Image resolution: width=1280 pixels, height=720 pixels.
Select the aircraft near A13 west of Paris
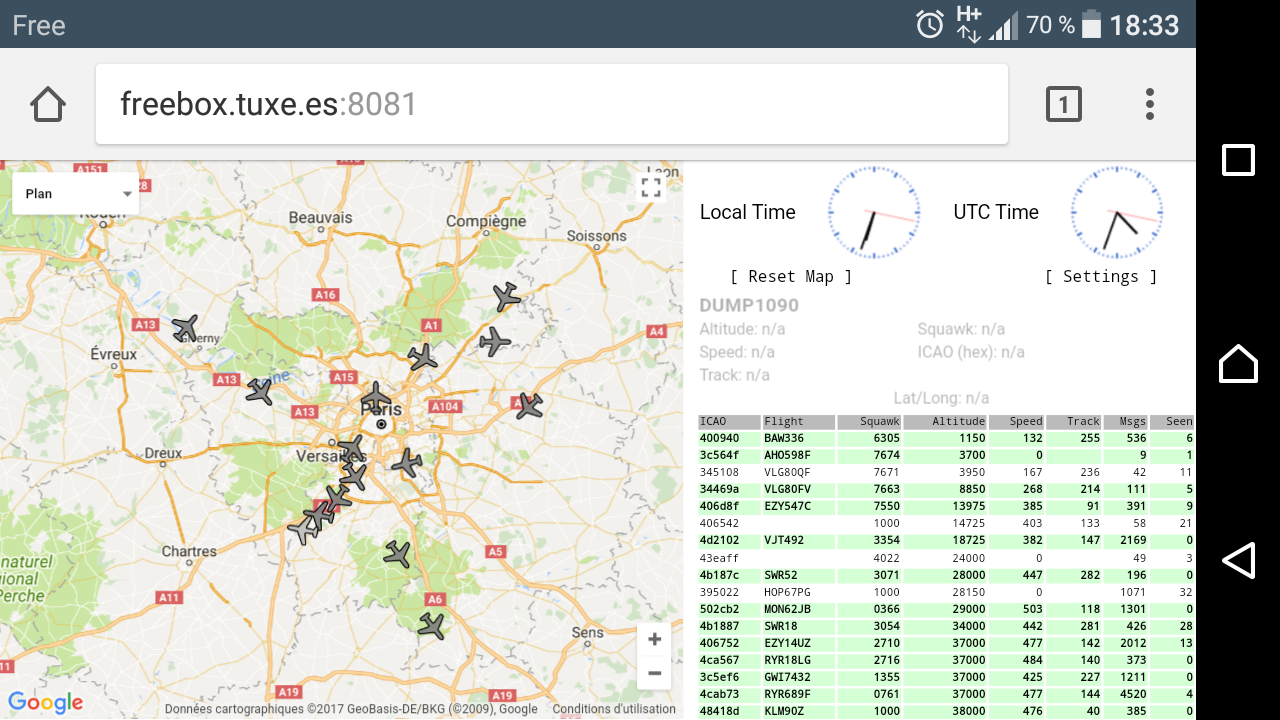pyautogui.click(x=260, y=391)
